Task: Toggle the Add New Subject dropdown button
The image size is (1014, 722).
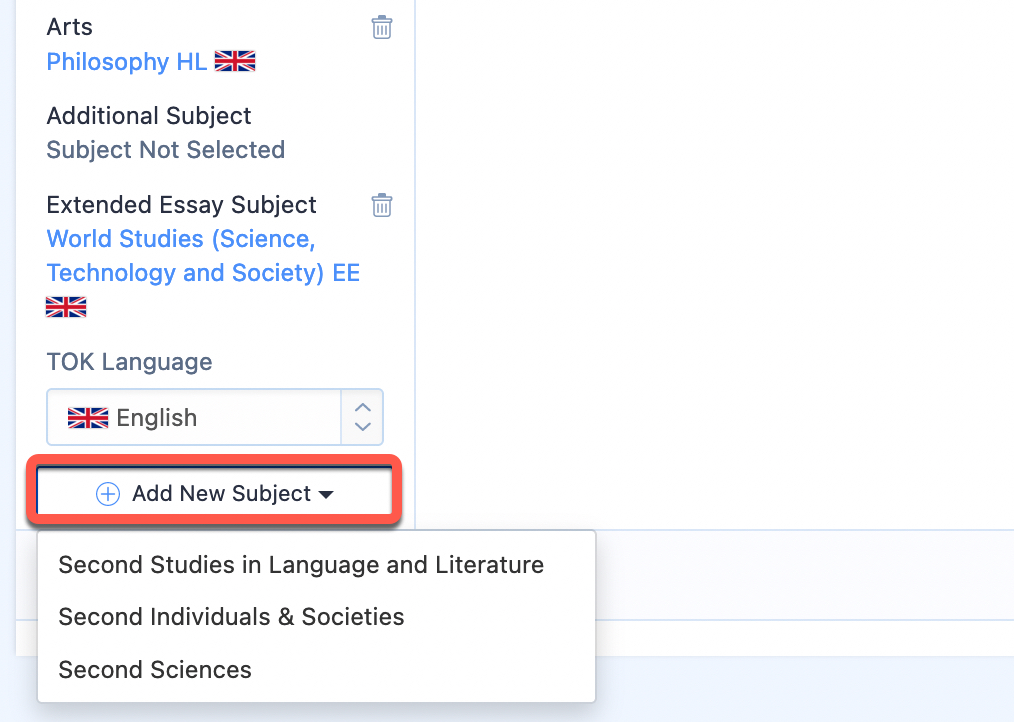Action: pyautogui.click(x=215, y=493)
